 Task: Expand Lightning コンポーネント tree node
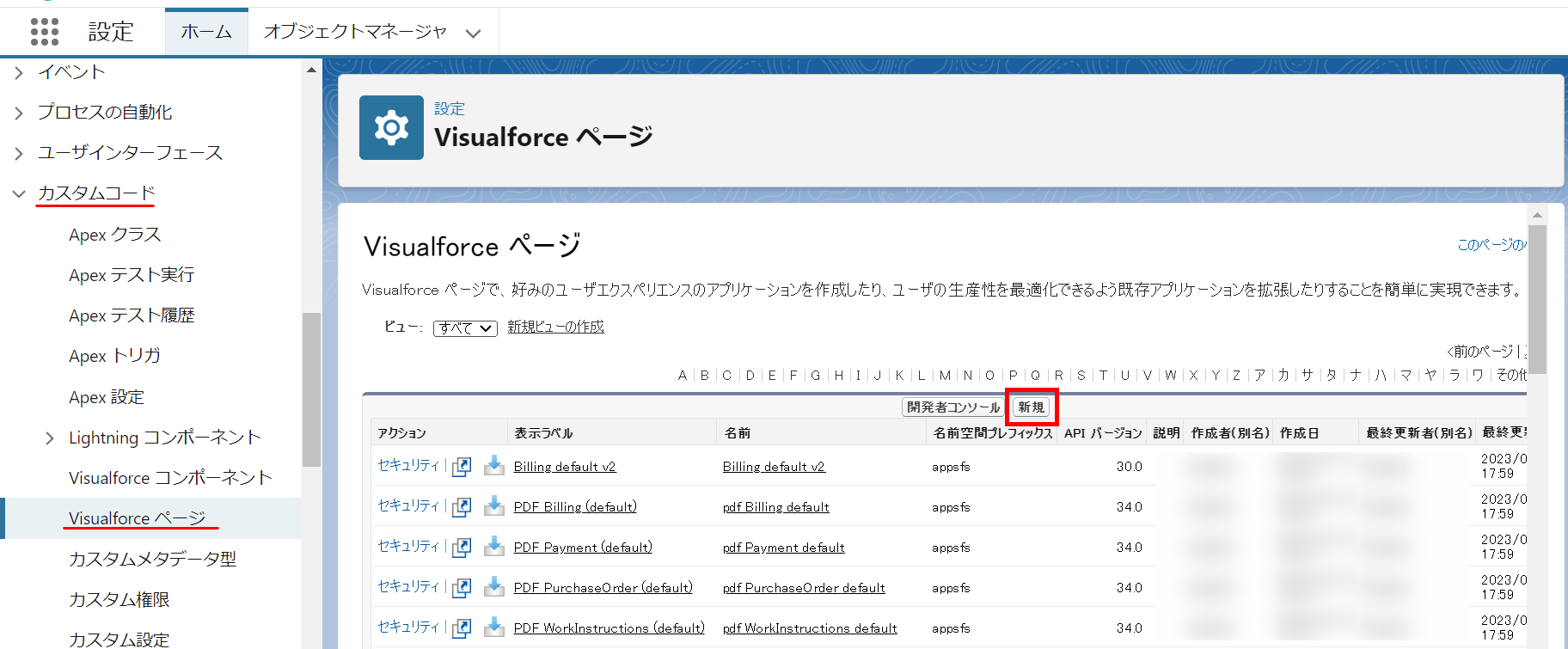pos(50,438)
